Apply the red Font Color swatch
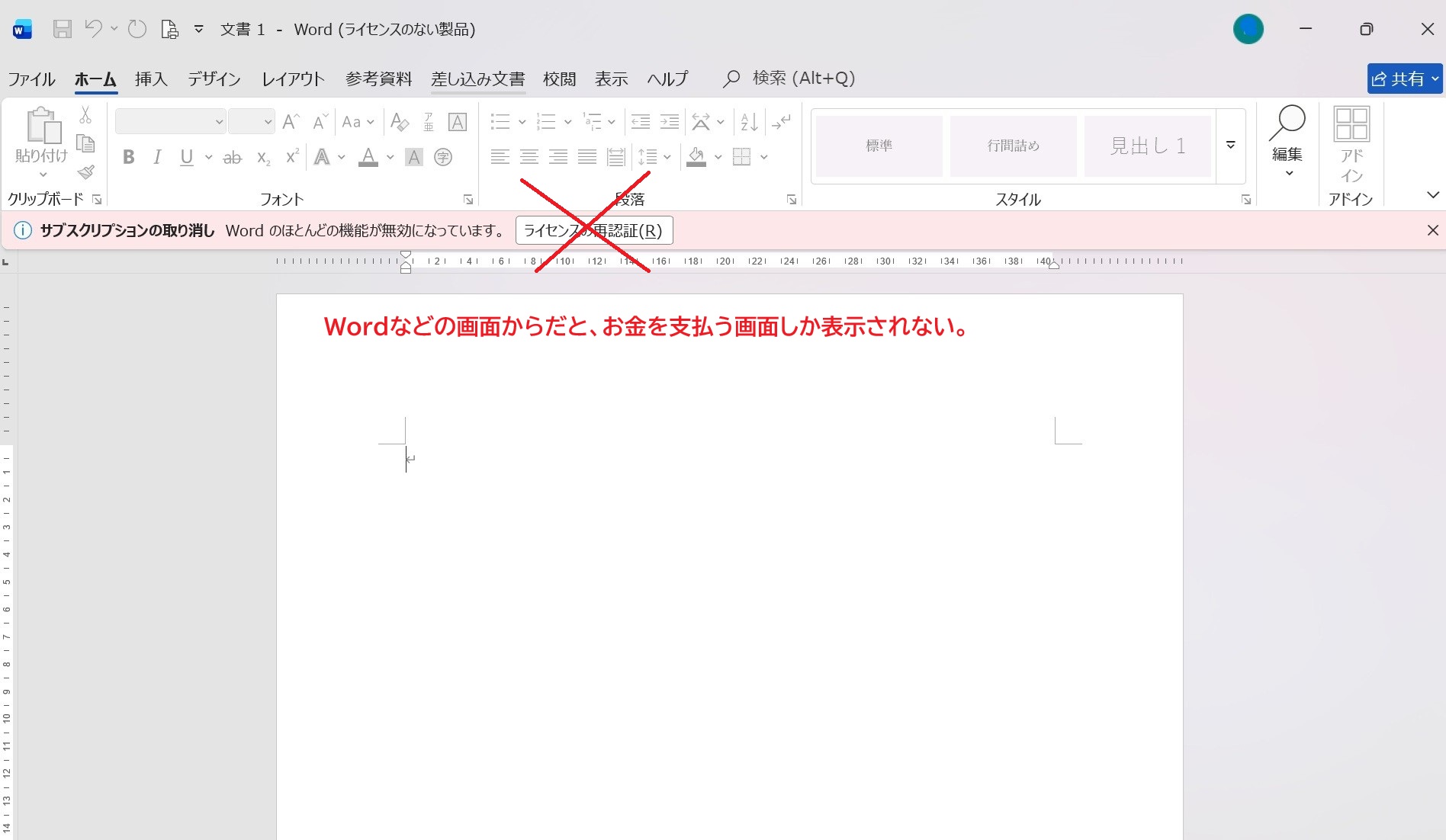The image size is (1446, 840). tap(368, 157)
